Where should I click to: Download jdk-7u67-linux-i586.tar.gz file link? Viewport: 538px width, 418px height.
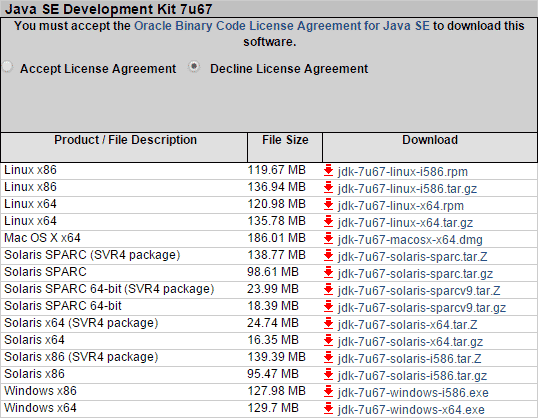(x=407, y=189)
